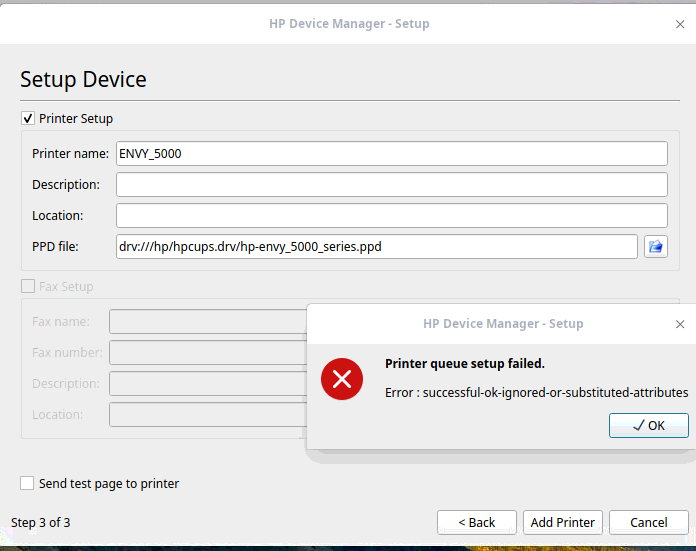Close the error dialog with X

point(680,324)
